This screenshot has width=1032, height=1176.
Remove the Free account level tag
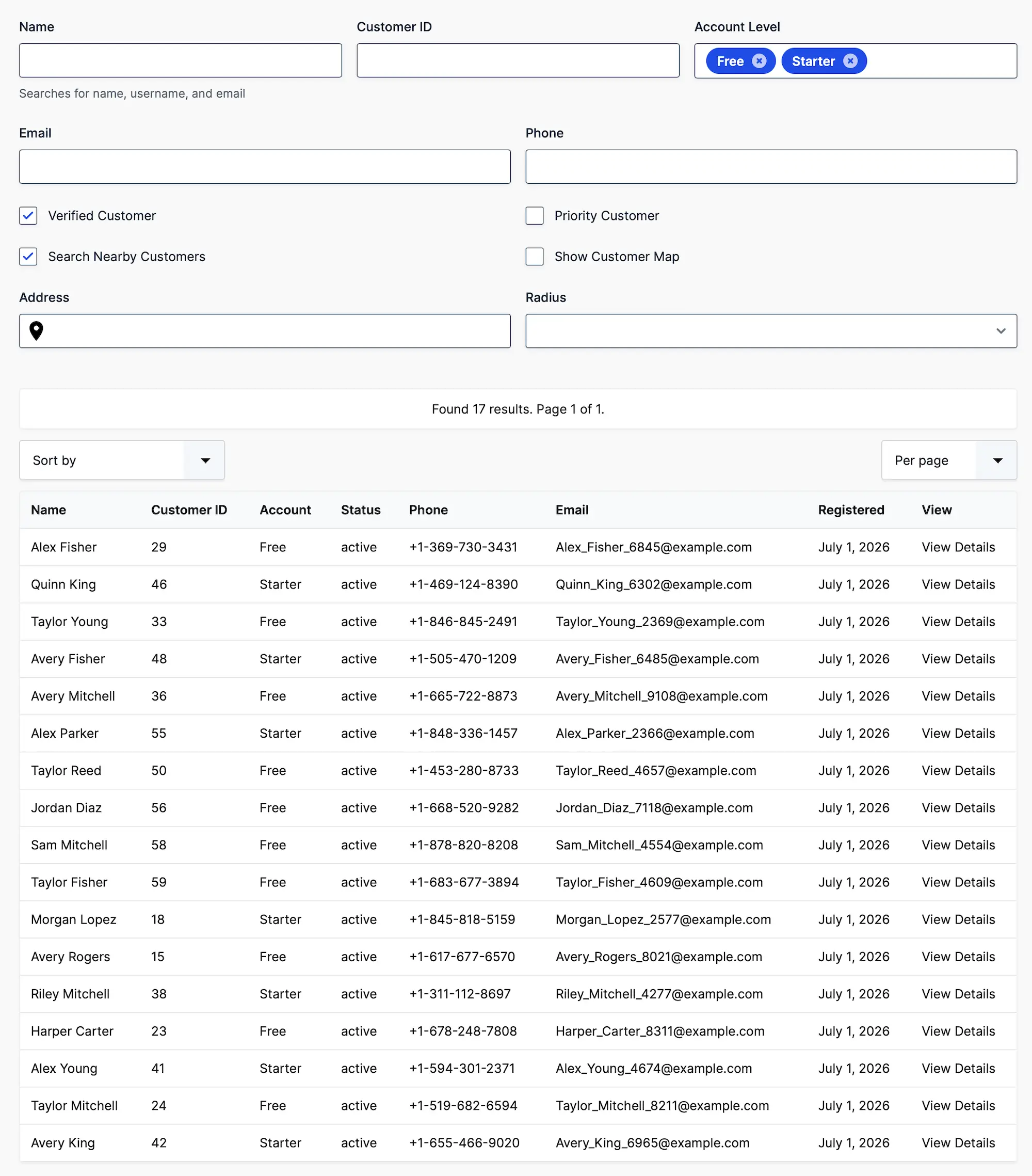[759, 61]
